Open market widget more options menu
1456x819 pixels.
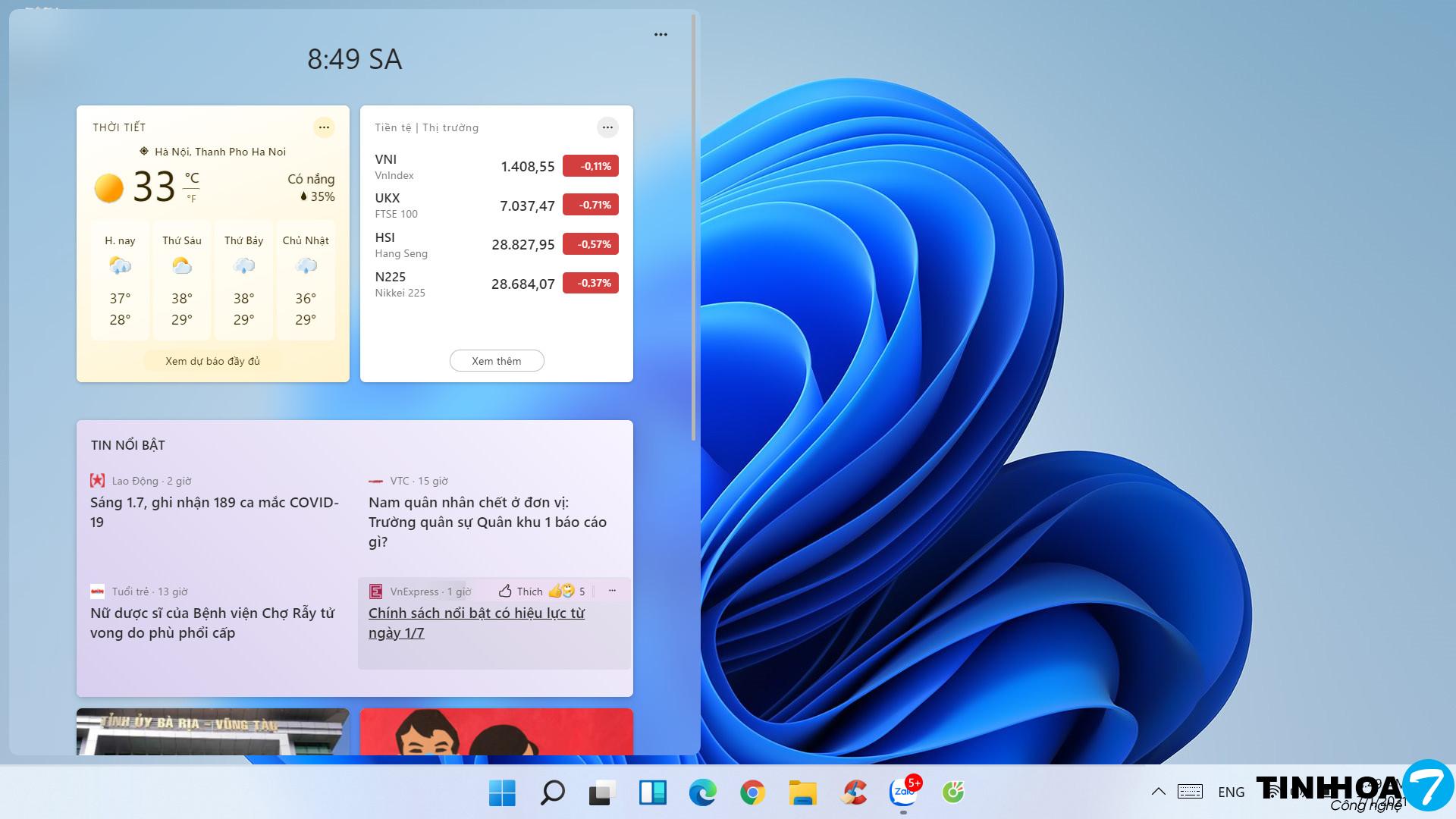tap(607, 127)
